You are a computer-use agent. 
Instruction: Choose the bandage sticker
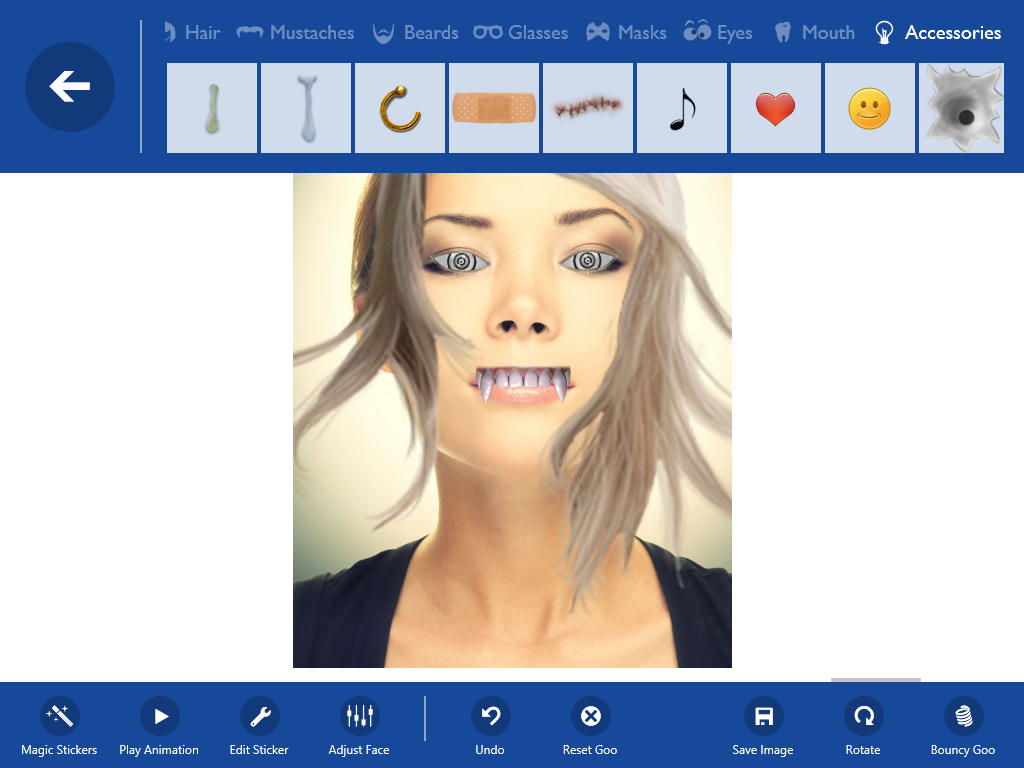493,108
